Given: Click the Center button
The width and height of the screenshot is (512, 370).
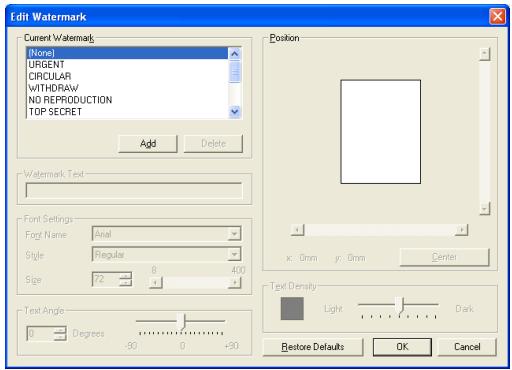Looking at the screenshot, I should 444,257.
